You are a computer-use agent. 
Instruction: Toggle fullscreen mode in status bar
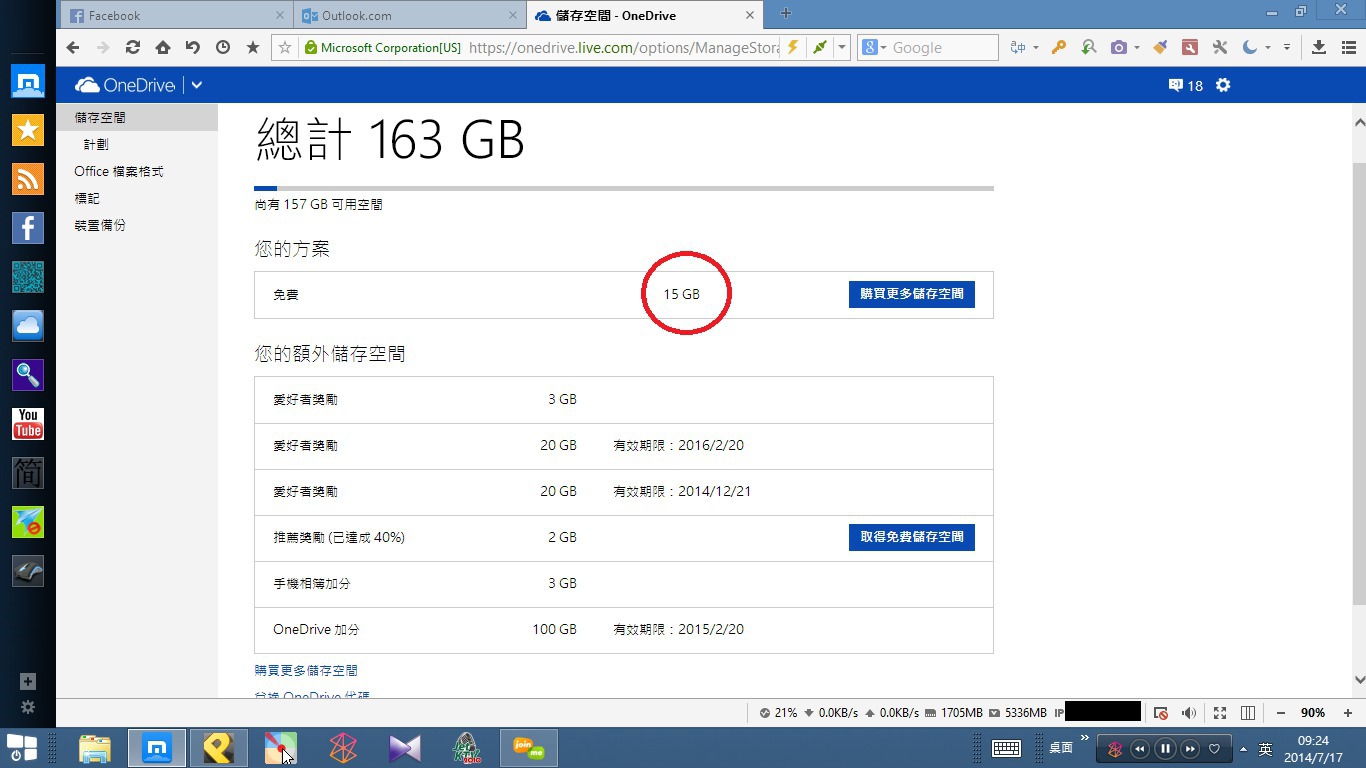point(1220,713)
